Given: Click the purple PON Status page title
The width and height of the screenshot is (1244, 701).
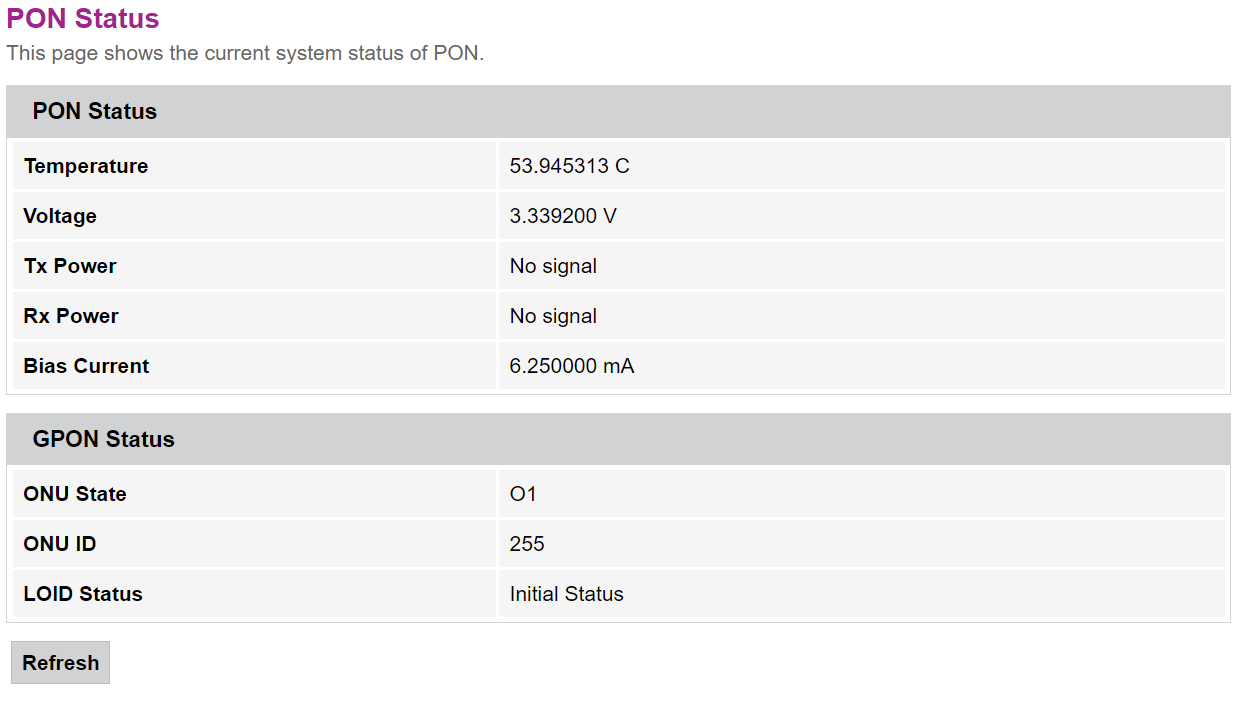Looking at the screenshot, I should (83, 19).
